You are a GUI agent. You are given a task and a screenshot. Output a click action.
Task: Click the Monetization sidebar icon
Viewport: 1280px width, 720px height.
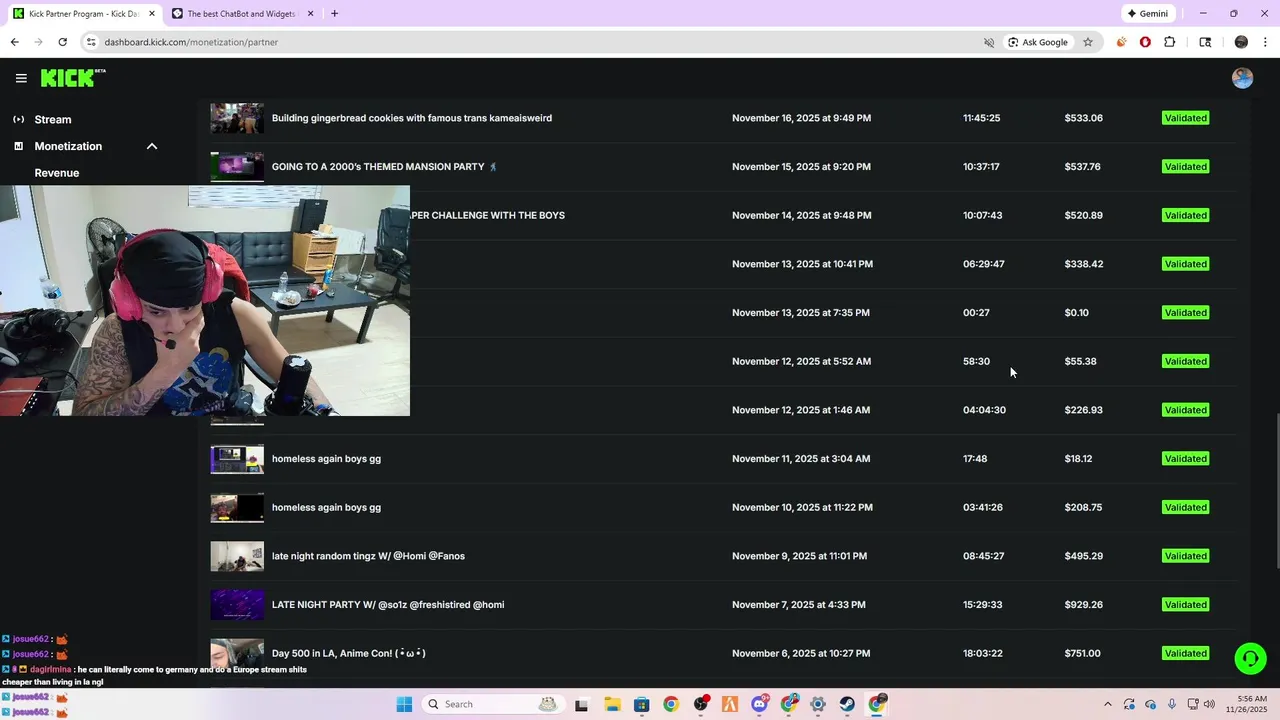[x=18, y=146]
